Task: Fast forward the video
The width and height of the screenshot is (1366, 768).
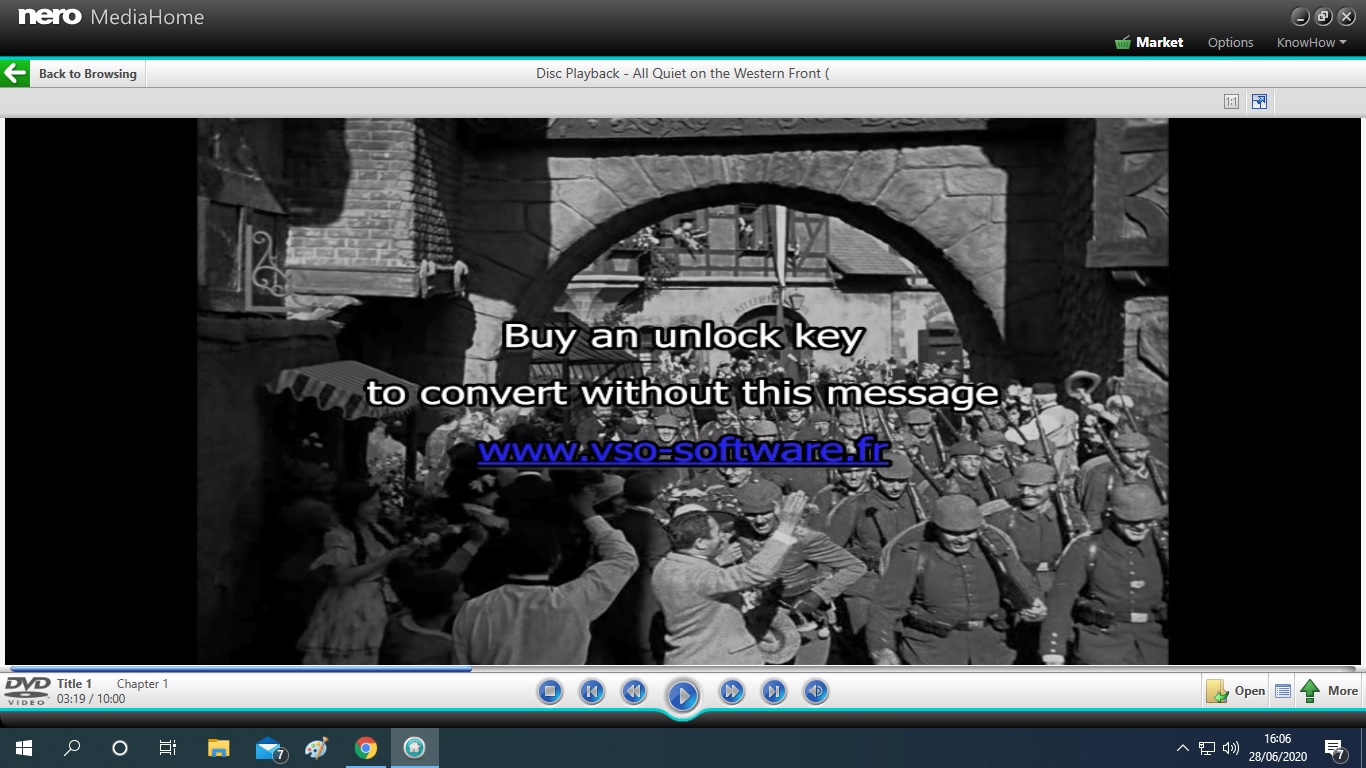Action: click(732, 691)
